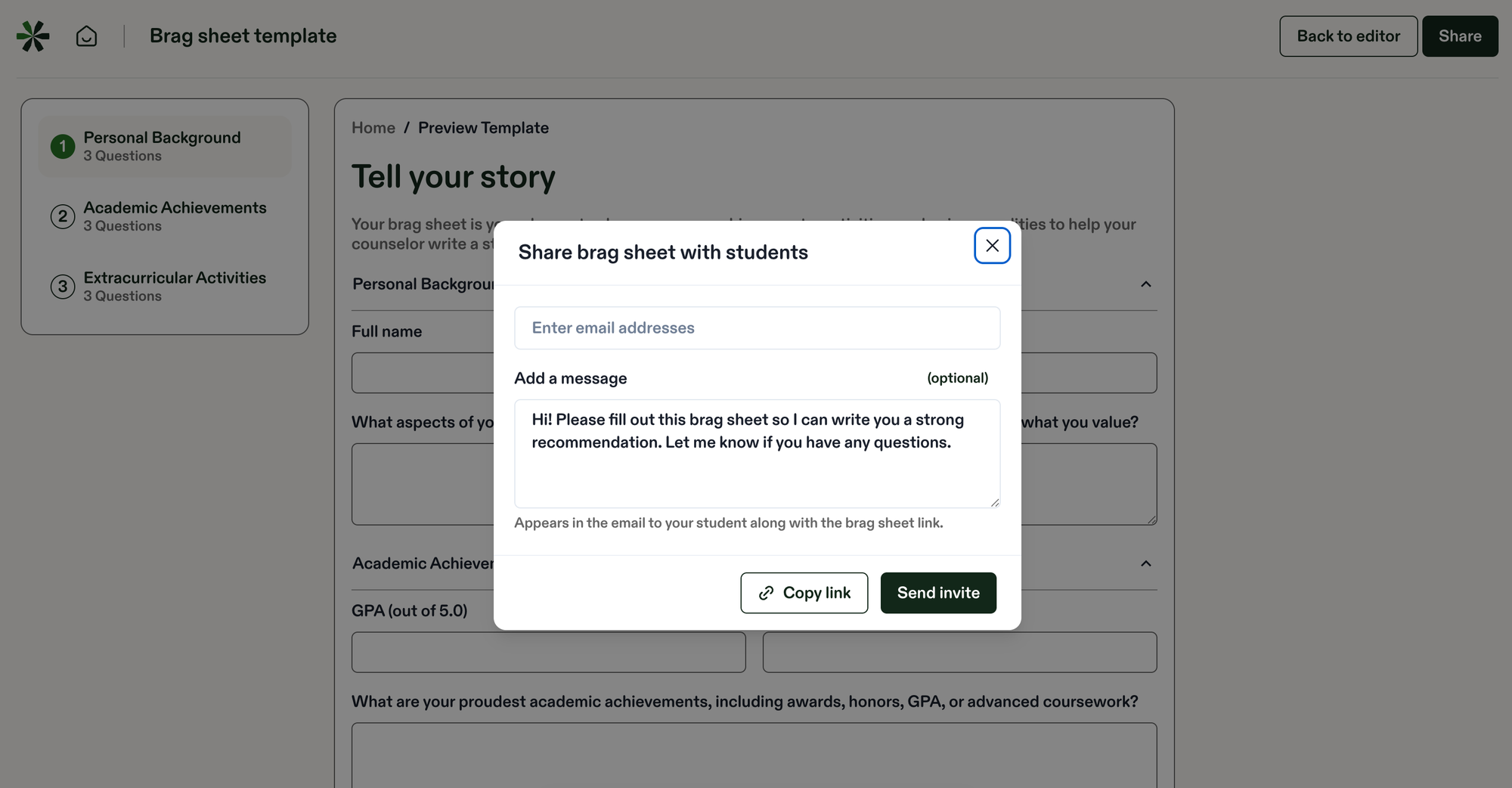Select the step 2 circle for Academic Achievements
1512x788 pixels.
point(63,216)
